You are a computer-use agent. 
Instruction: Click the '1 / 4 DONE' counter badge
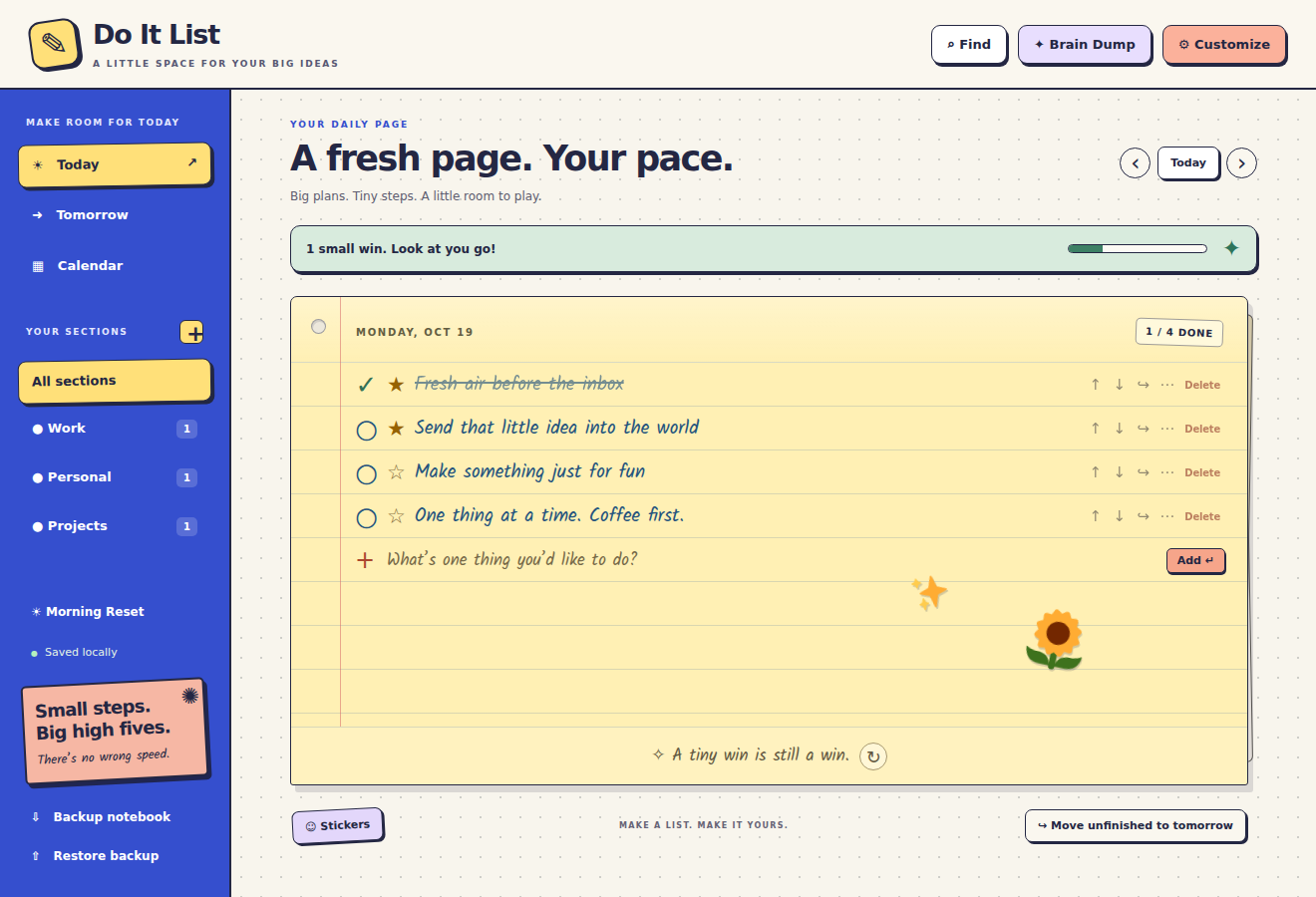pos(1179,332)
